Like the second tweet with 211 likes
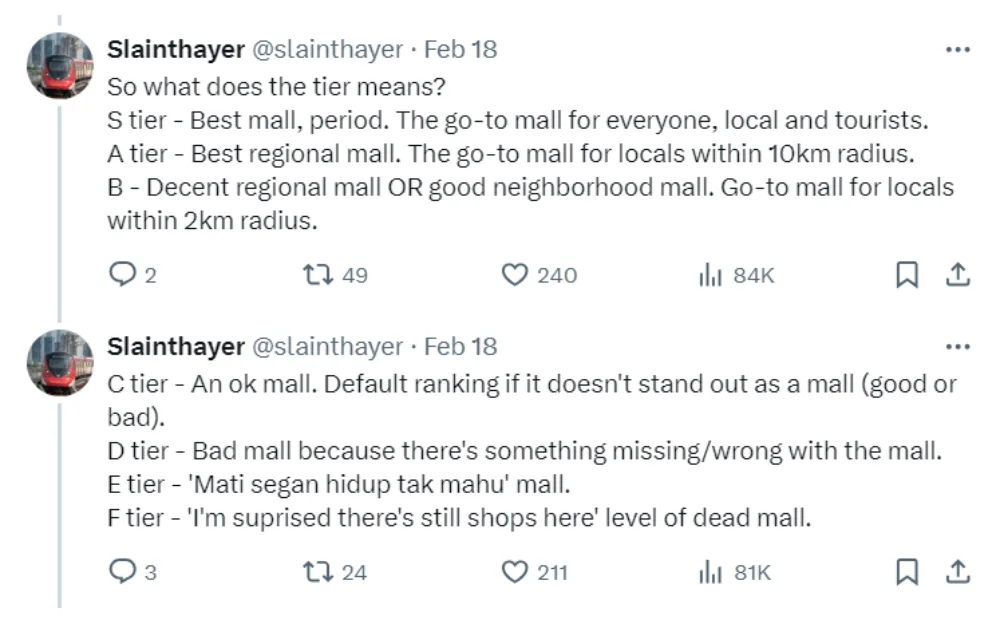Screen dimensions: 1000x623 point(514,572)
